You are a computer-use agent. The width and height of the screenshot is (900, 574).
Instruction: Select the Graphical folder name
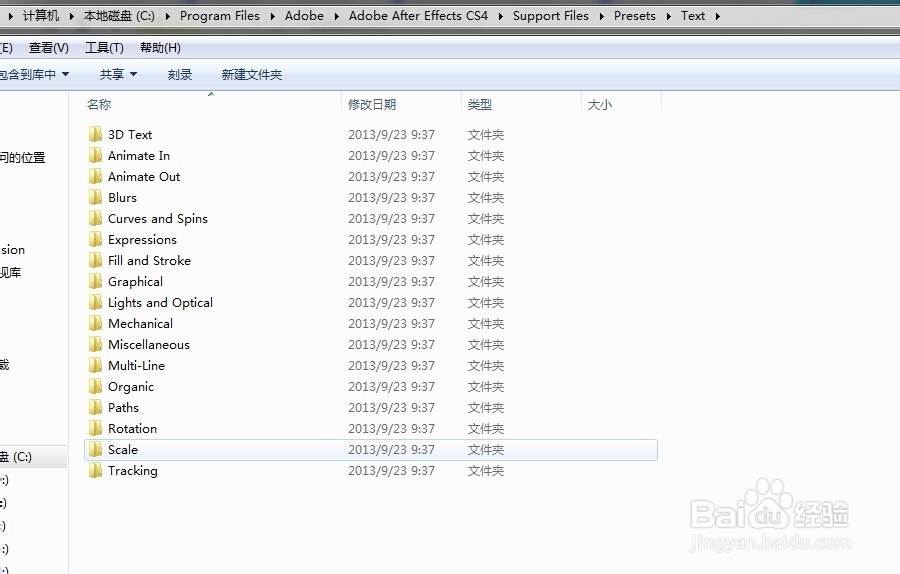pos(135,282)
